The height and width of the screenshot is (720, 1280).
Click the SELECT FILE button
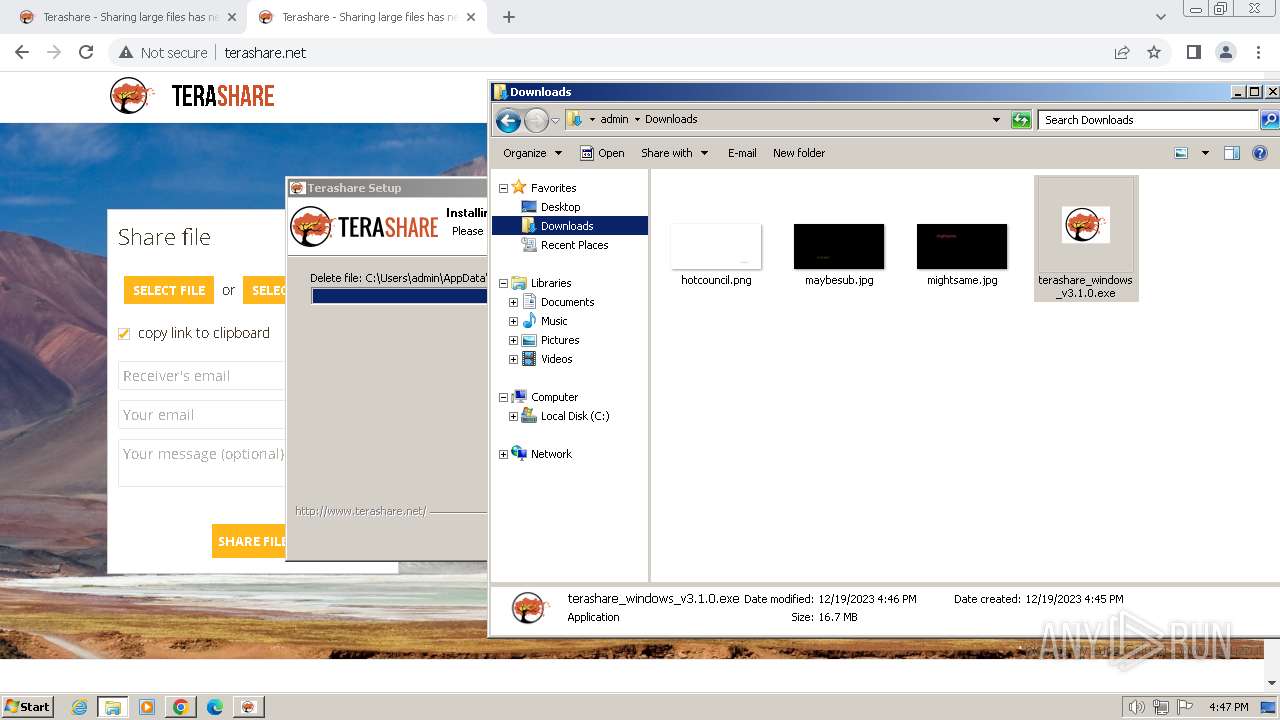(169, 290)
